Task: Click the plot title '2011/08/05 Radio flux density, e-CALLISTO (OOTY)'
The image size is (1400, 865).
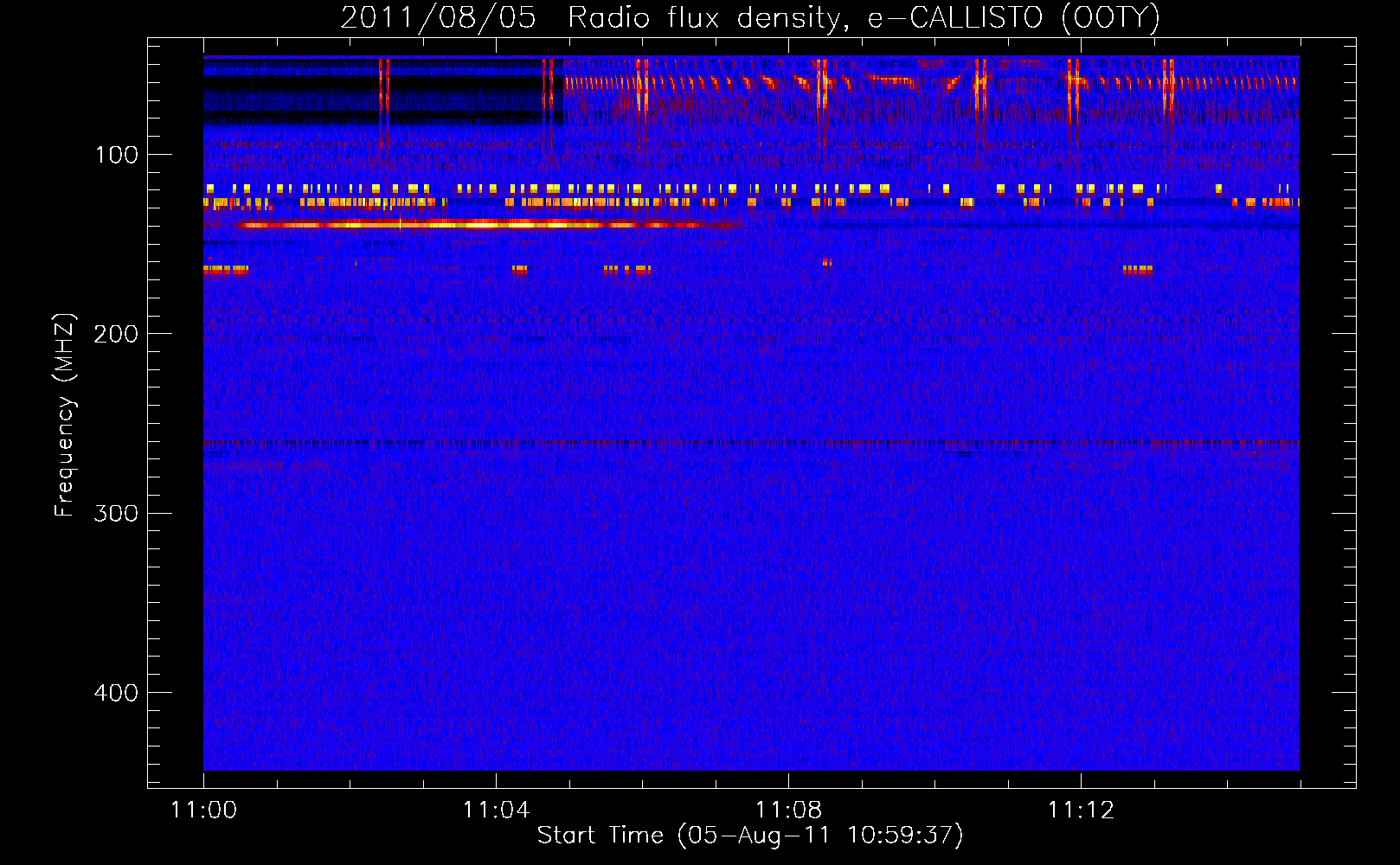Action: [x=750, y=17]
